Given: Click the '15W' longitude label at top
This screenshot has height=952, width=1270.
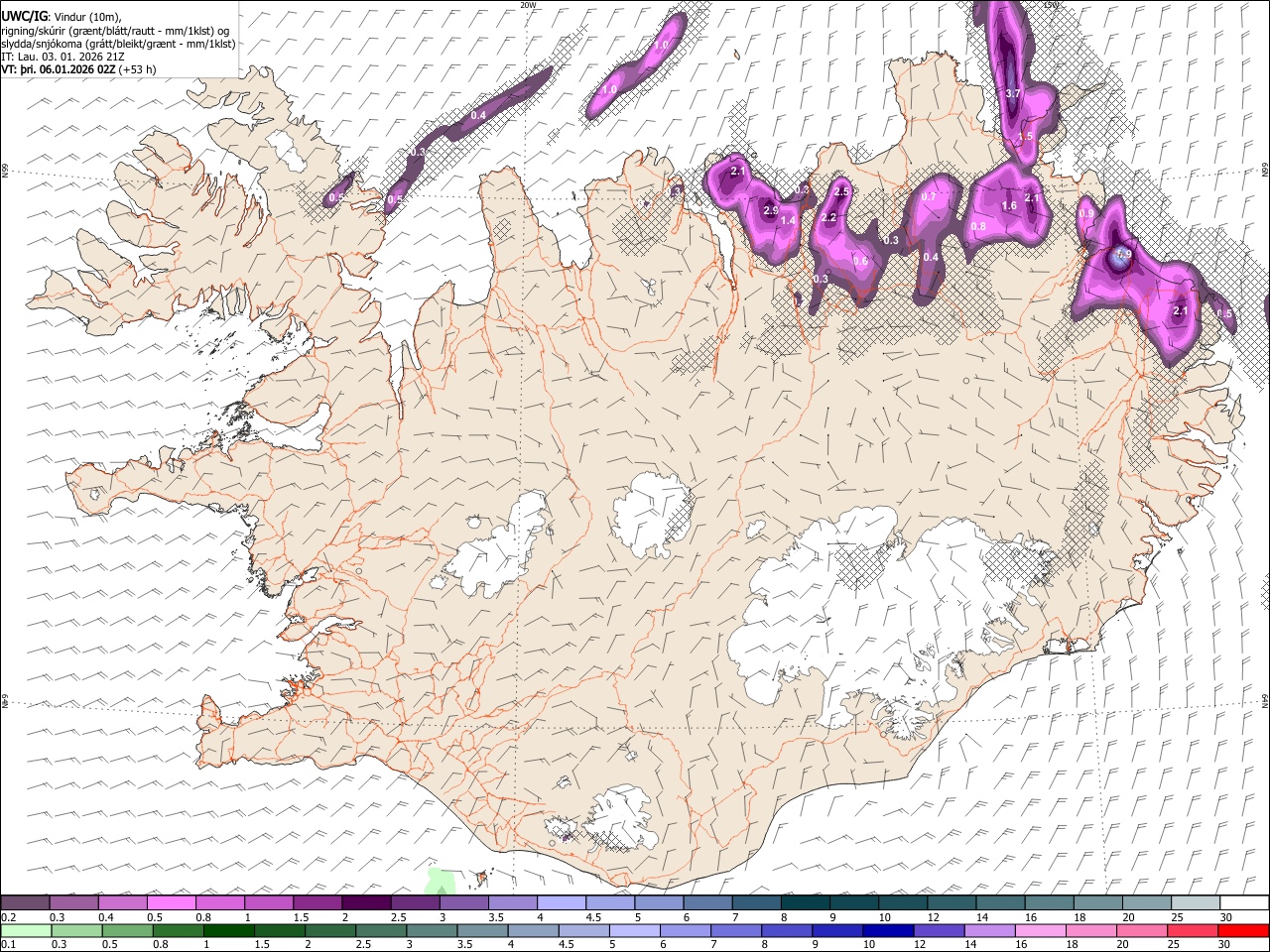Looking at the screenshot, I should pos(1051,5).
